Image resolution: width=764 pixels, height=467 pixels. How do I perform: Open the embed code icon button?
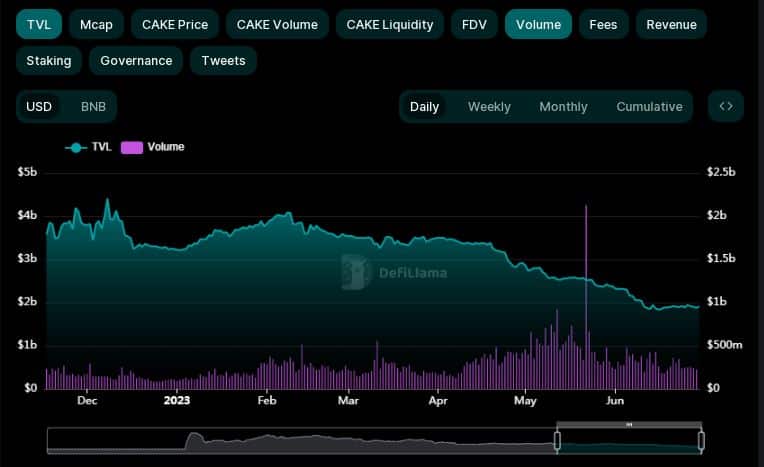[x=726, y=106]
